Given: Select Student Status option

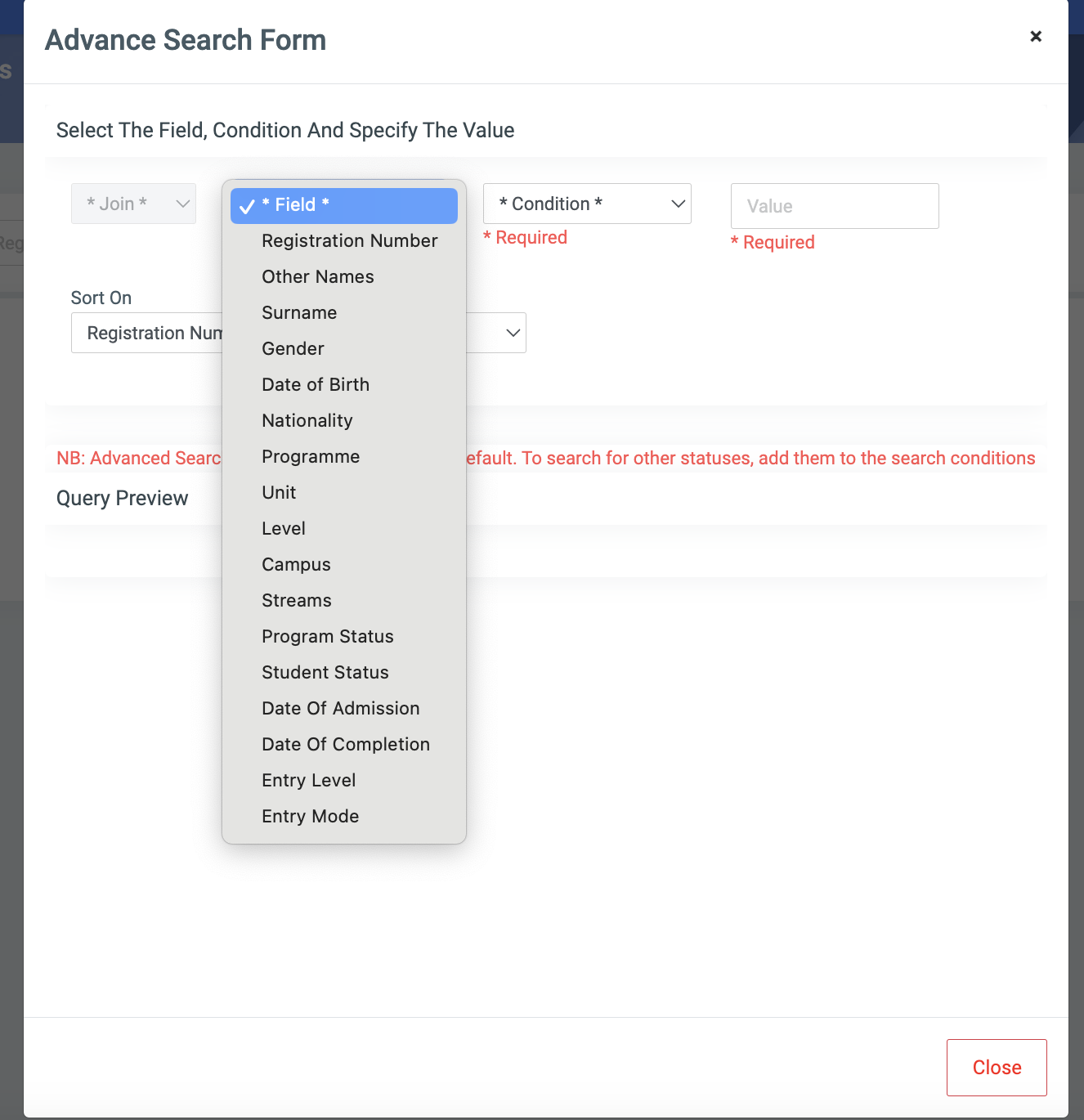Looking at the screenshot, I should (344, 673).
